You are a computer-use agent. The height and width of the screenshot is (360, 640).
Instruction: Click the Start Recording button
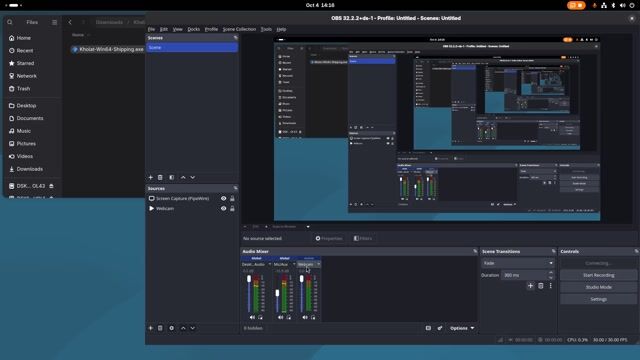(598, 276)
